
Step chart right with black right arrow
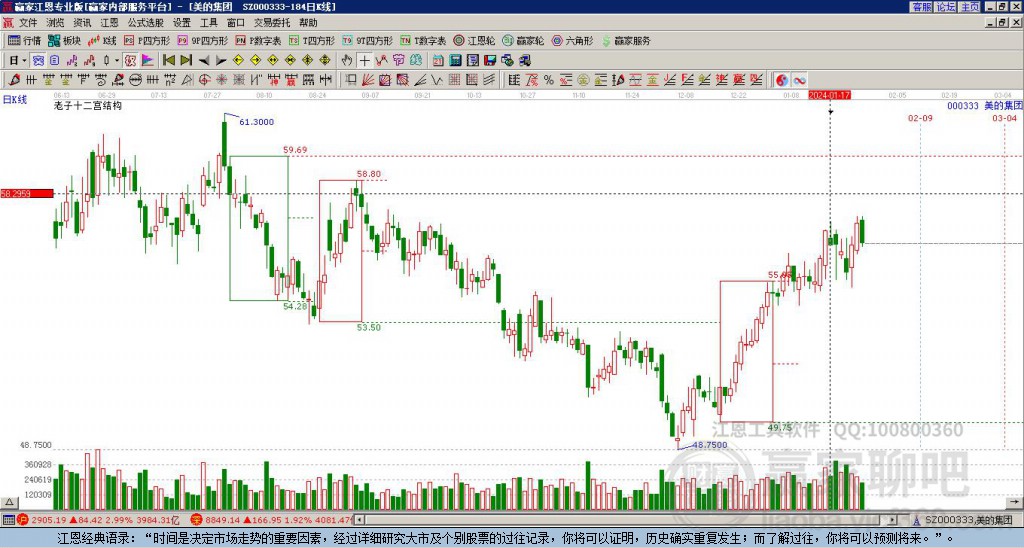tap(221, 60)
